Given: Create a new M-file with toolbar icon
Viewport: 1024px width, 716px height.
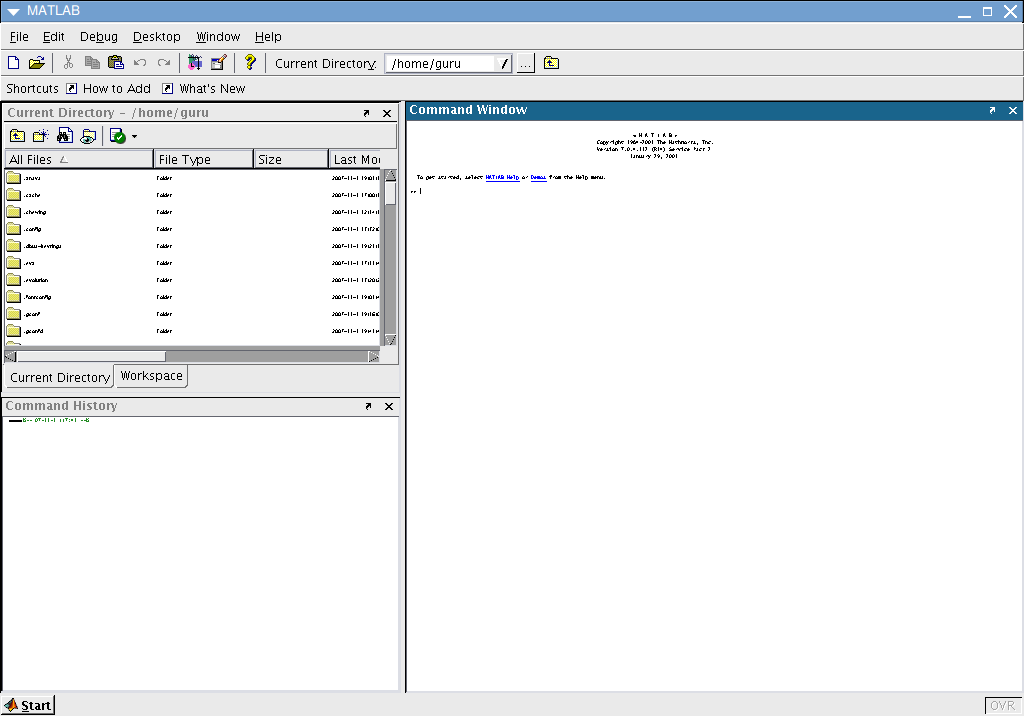Looking at the screenshot, I should pyautogui.click(x=13, y=63).
